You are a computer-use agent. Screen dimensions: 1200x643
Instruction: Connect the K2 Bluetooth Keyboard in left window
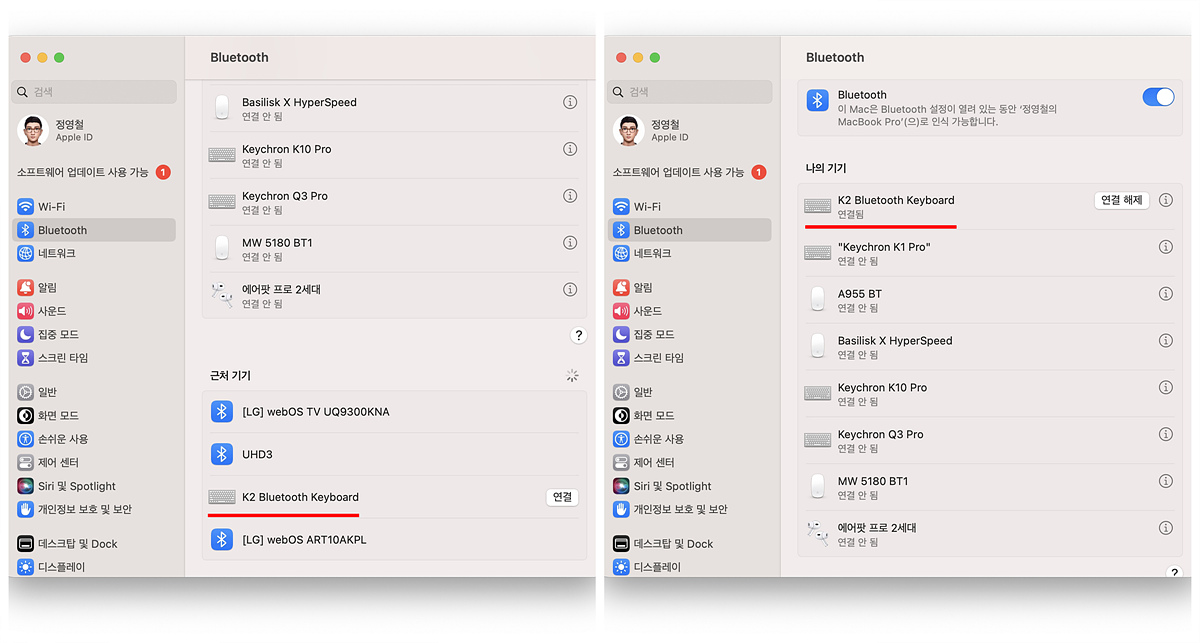[563, 497]
